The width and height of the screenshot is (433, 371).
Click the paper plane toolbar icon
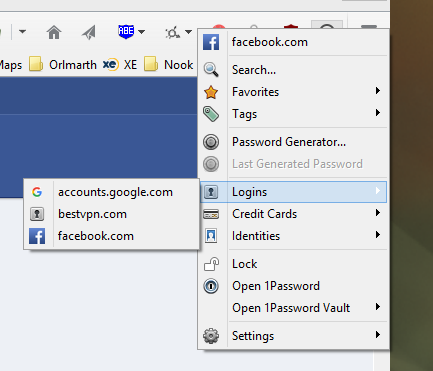(89, 32)
